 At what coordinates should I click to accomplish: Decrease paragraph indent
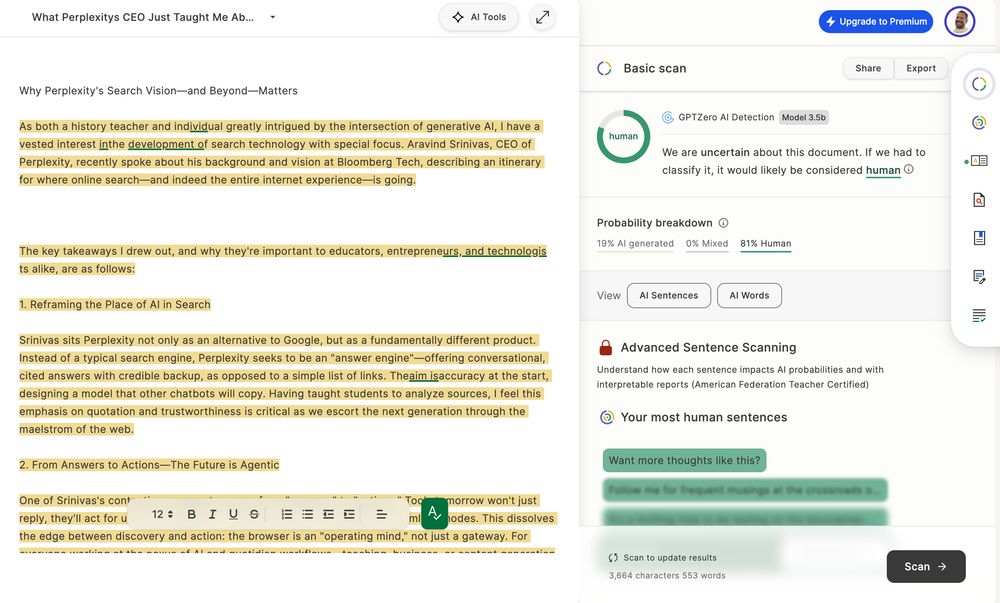coord(328,514)
